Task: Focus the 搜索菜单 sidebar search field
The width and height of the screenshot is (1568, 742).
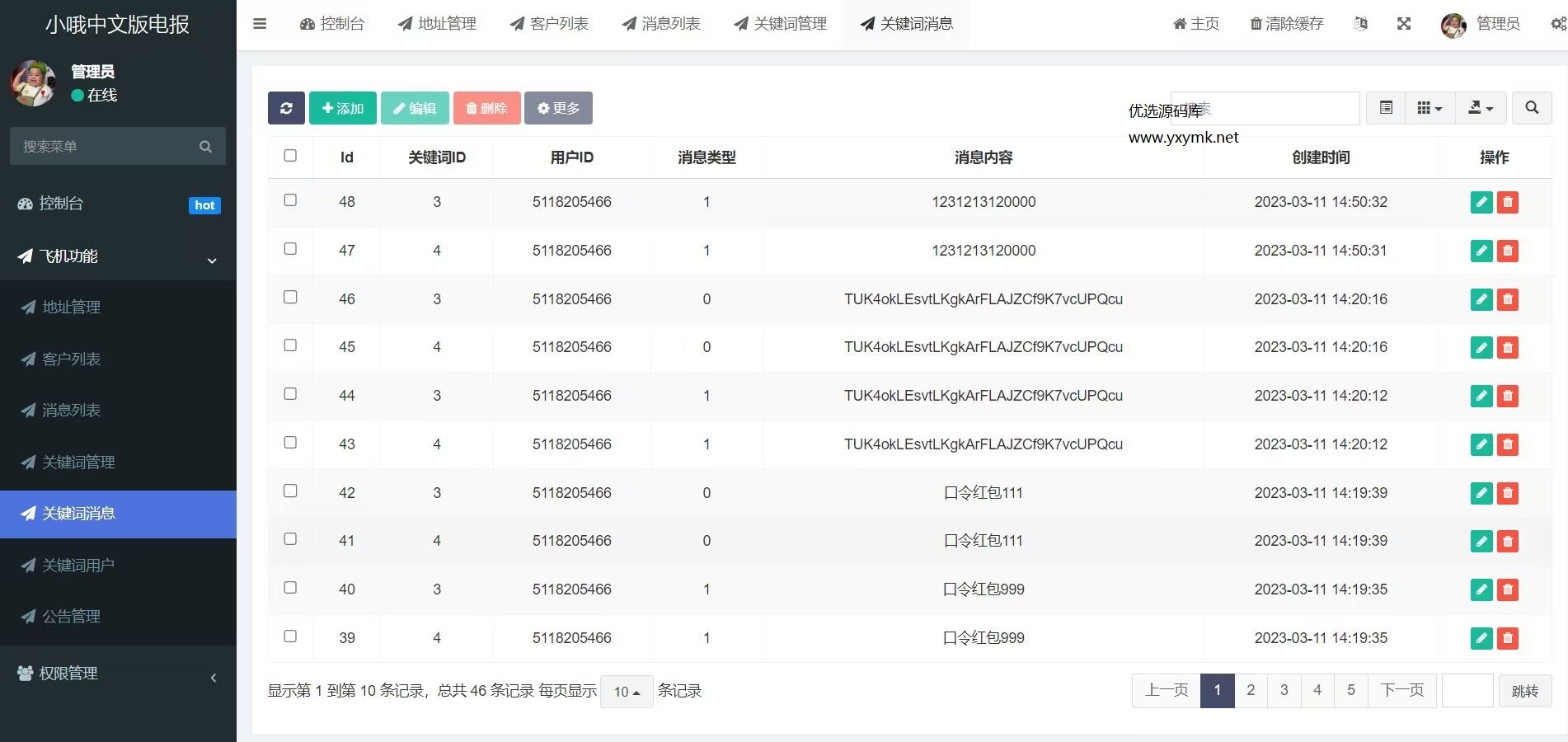Action: click(107, 146)
